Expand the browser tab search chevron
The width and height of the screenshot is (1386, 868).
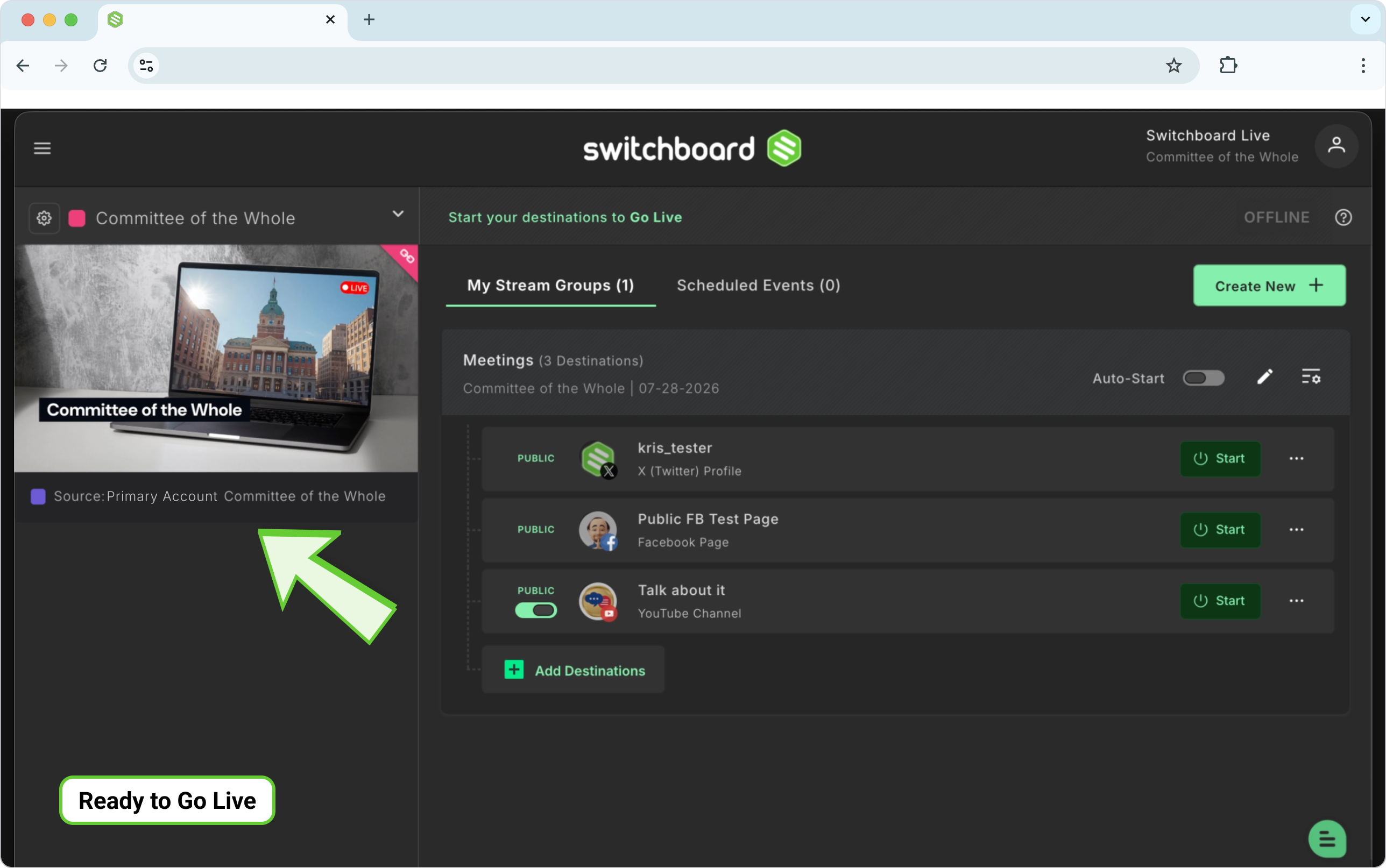tap(1365, 19)
